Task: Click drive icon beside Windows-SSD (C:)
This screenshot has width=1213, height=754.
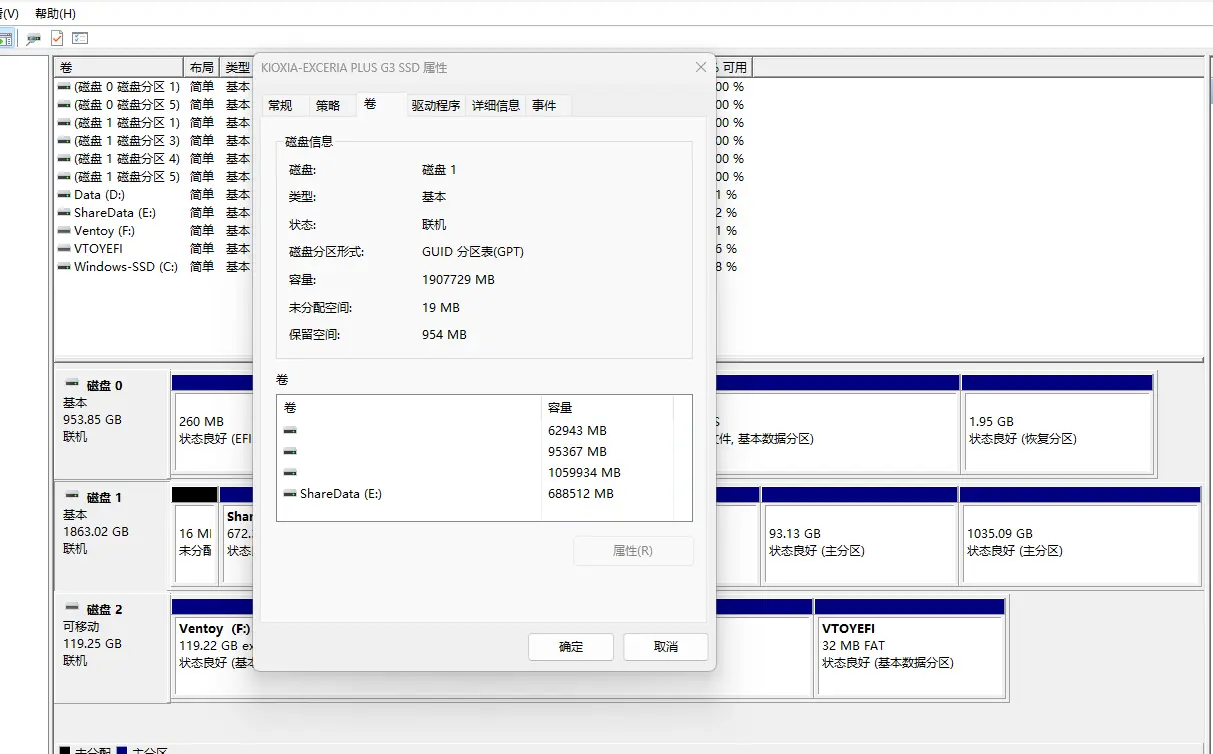Action: (x=64, y=267)
